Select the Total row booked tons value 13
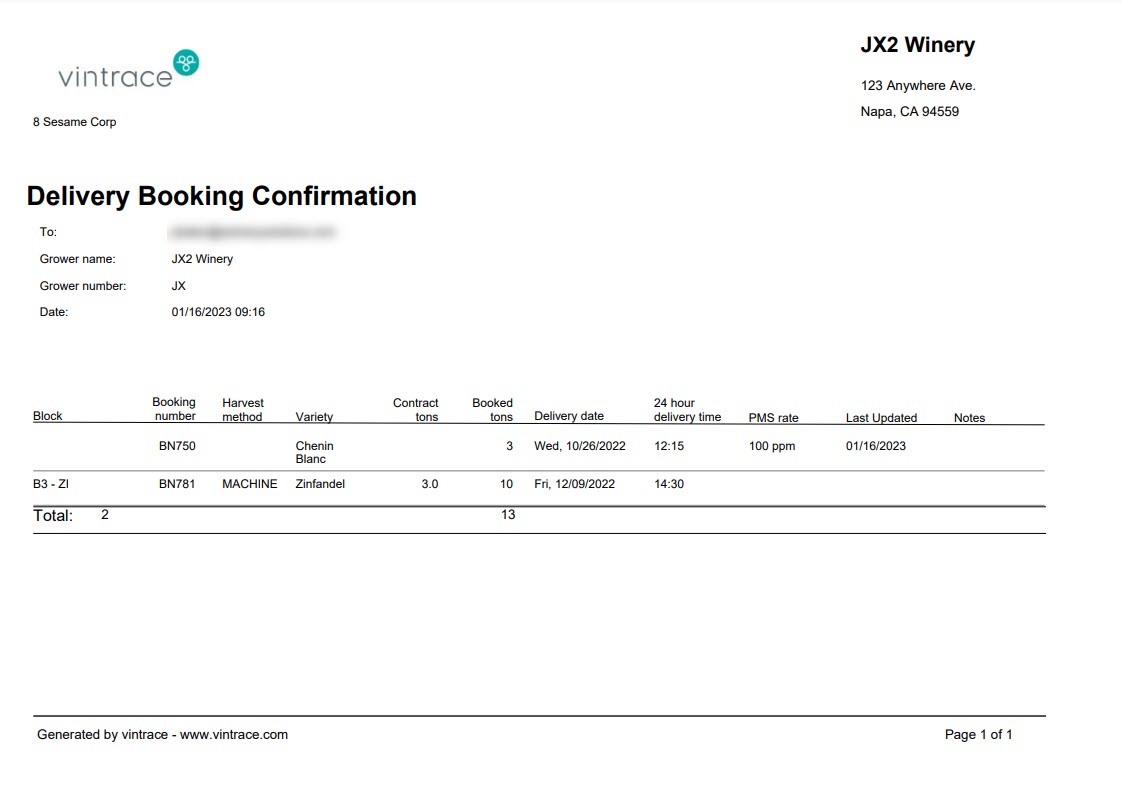The height and width of the screenshot is (788, 1122). 508,514
